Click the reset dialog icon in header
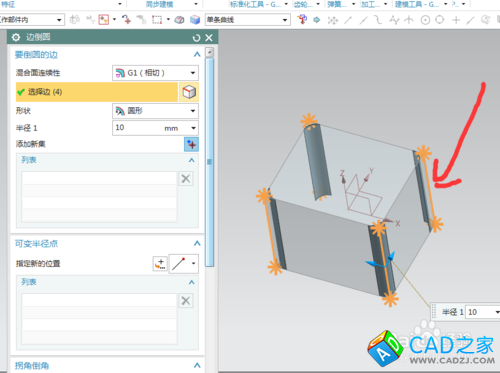This screenshot has height=373, width=500. click(x=196, y=38)
